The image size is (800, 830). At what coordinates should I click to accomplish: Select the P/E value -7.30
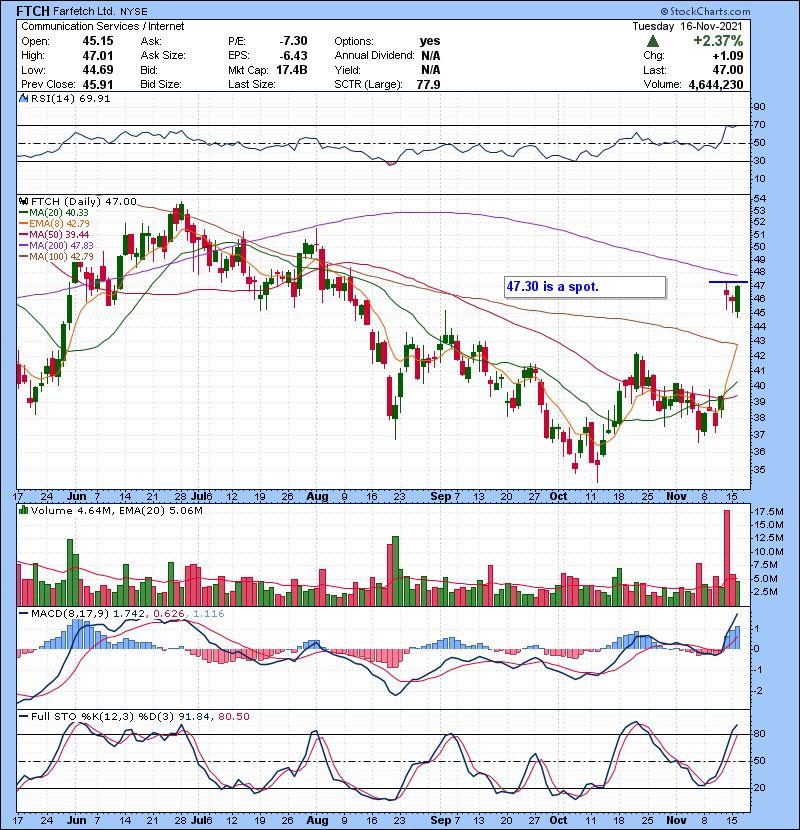[x=293, y=41]
